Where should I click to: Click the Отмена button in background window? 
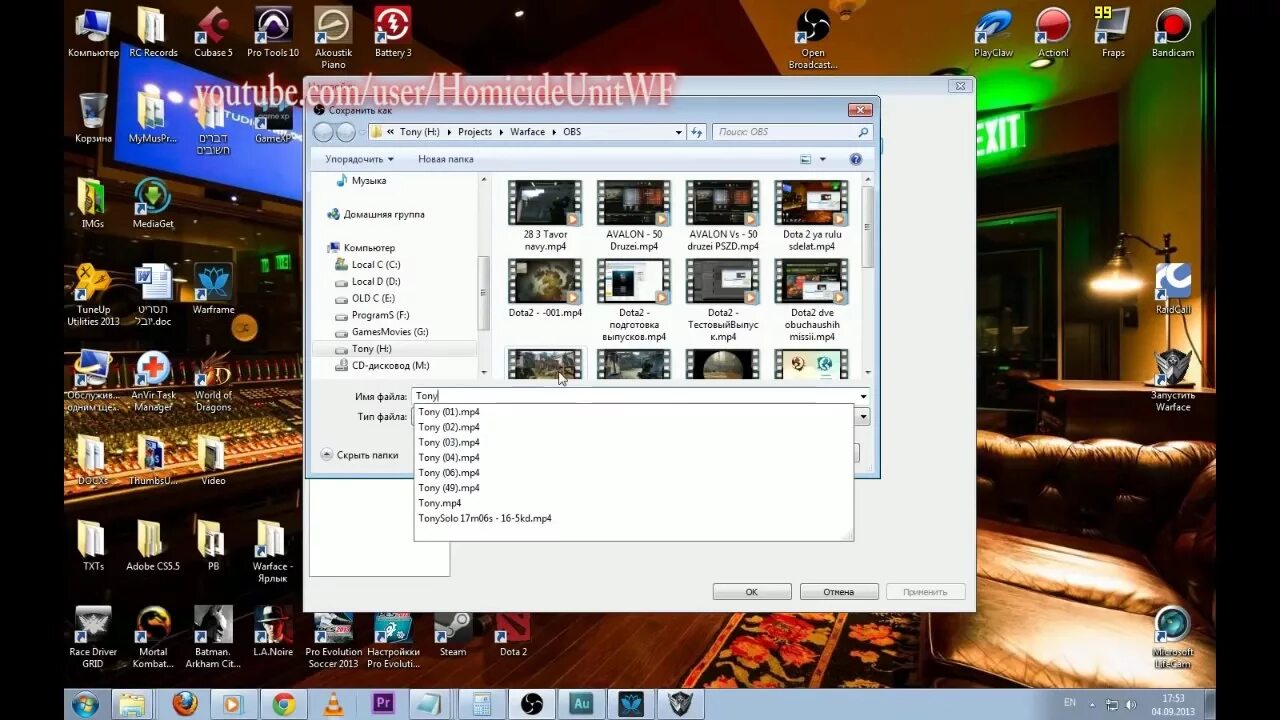pyautogui.click(x=839, y=592)
